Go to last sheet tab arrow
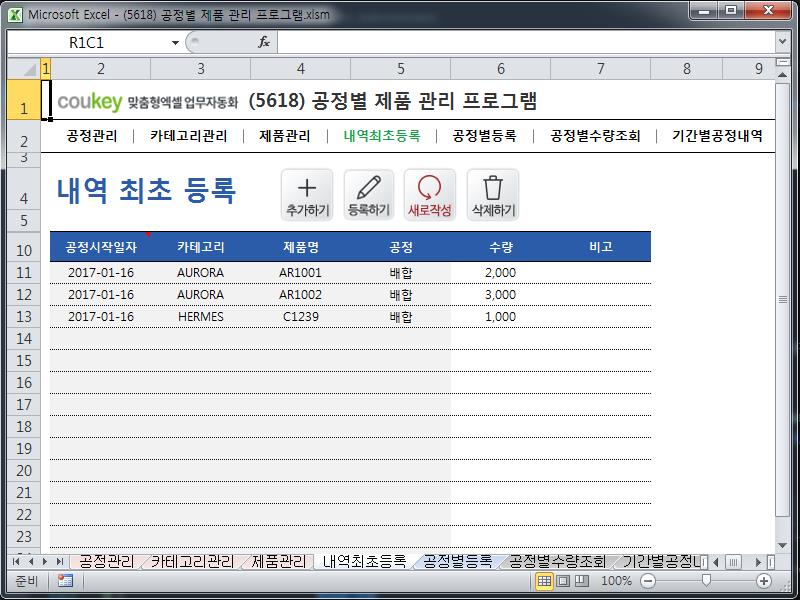The width and height of the screenshot is (800, 600). coord(60,562)
